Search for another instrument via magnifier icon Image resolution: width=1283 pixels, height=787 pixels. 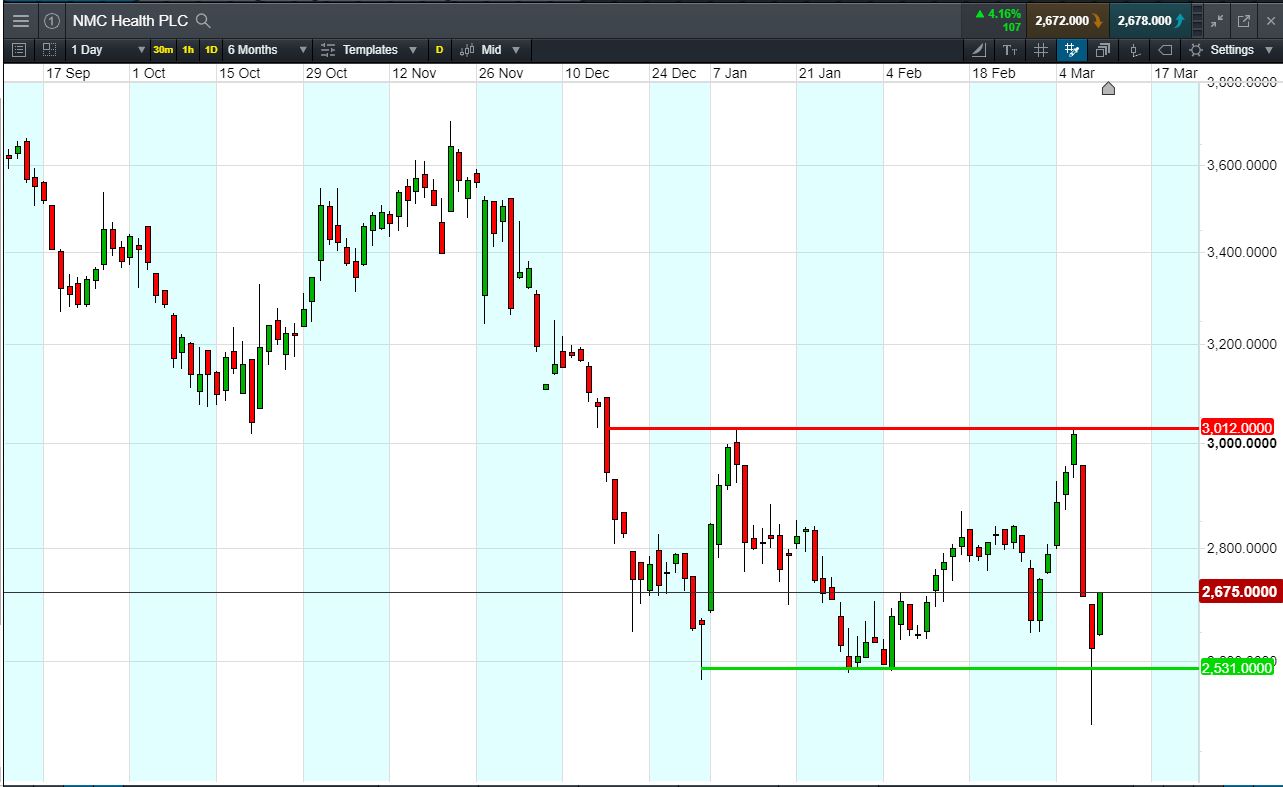tap(203, 20)
